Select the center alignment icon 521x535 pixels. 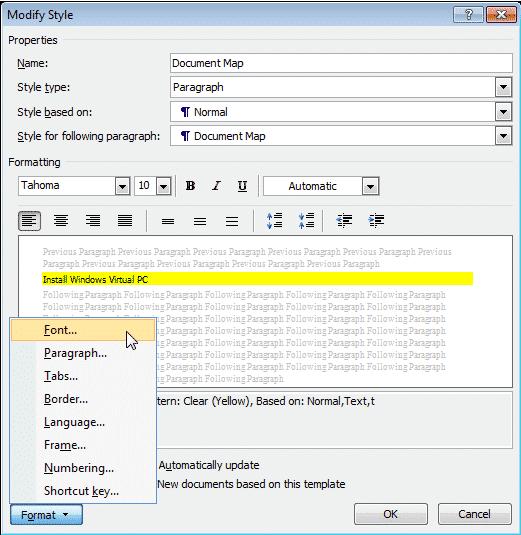pos(61,221)
